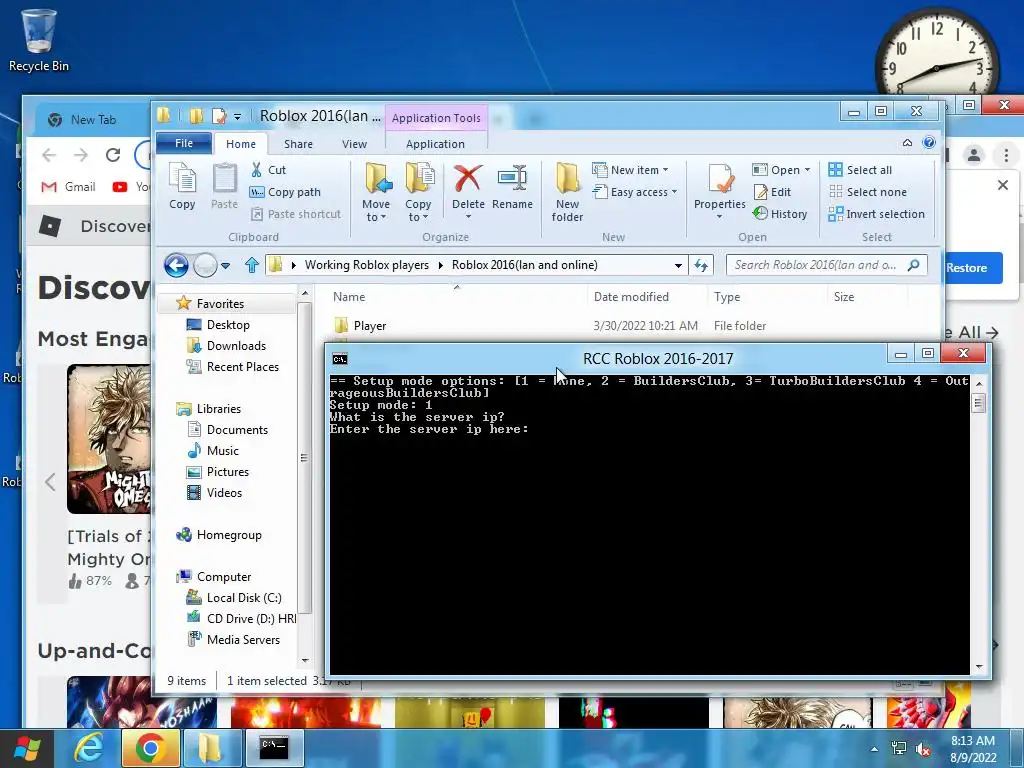Expand Working Roblox players breadcrumb arrow
1024x768 pixels.
(440, 265)
